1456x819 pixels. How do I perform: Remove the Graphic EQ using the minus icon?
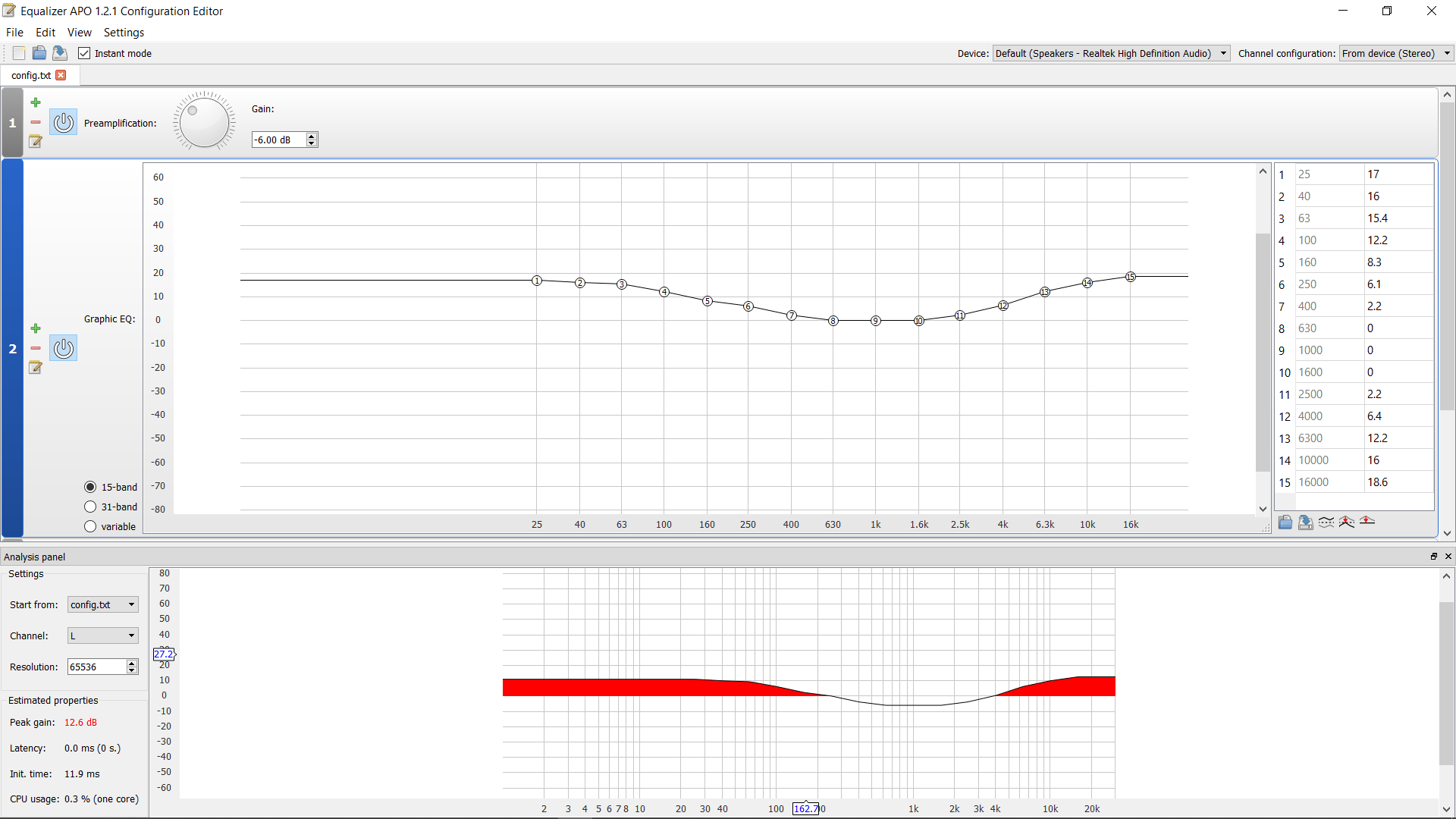[35, 348]
